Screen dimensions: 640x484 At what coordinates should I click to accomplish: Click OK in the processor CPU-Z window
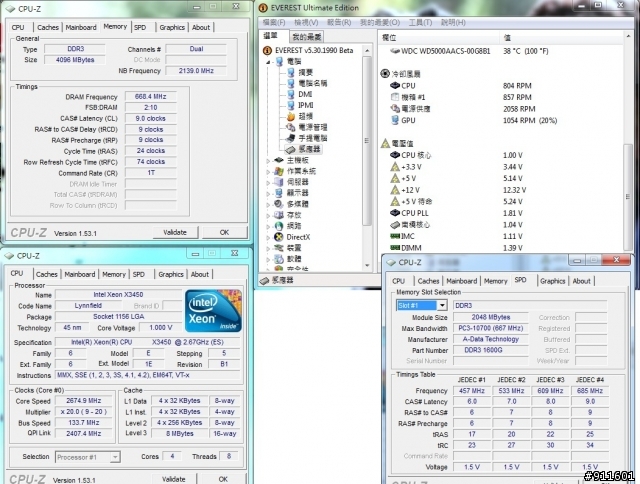223,479
